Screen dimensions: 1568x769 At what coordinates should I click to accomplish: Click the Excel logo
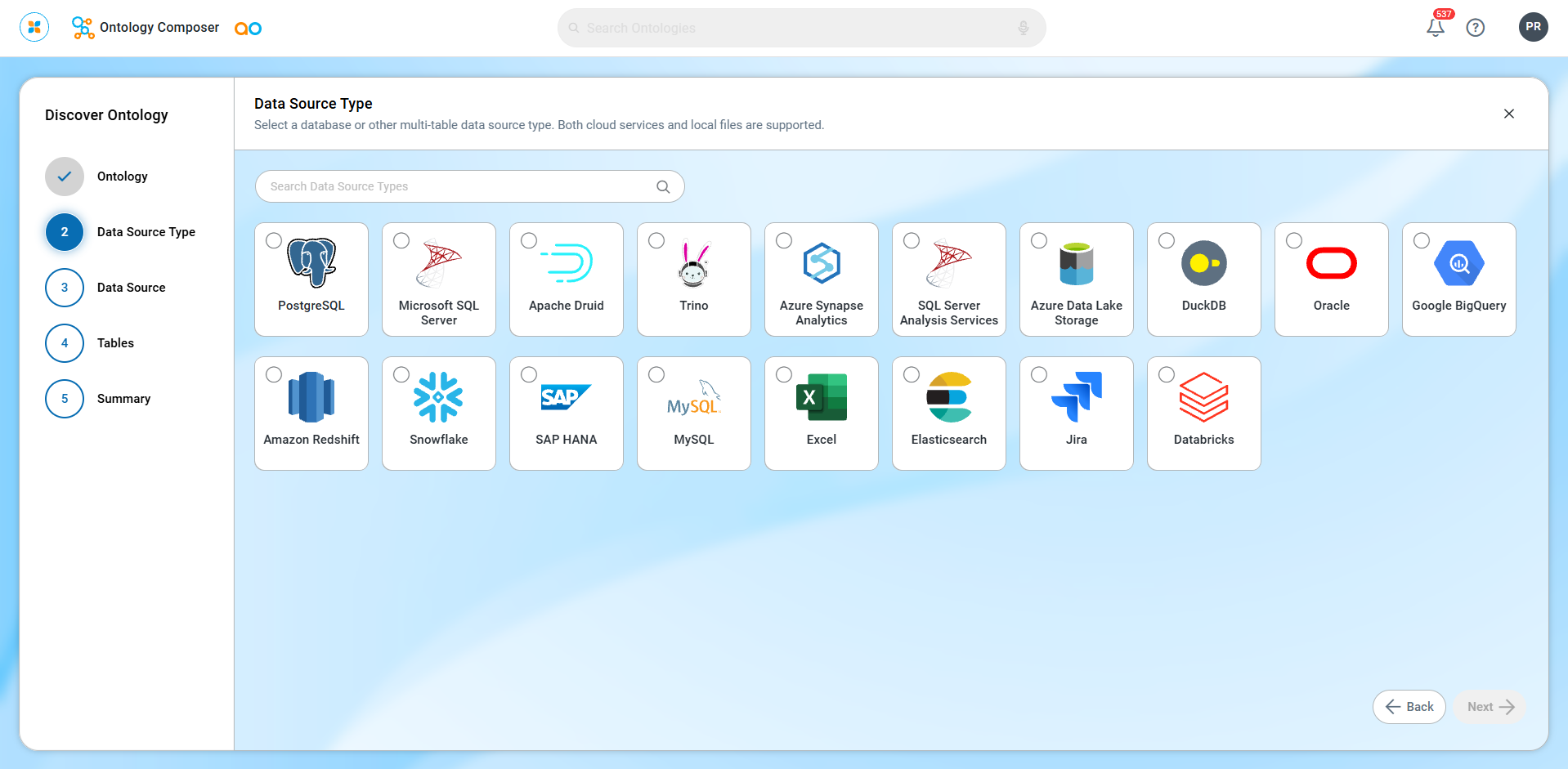tap(822, 397)
